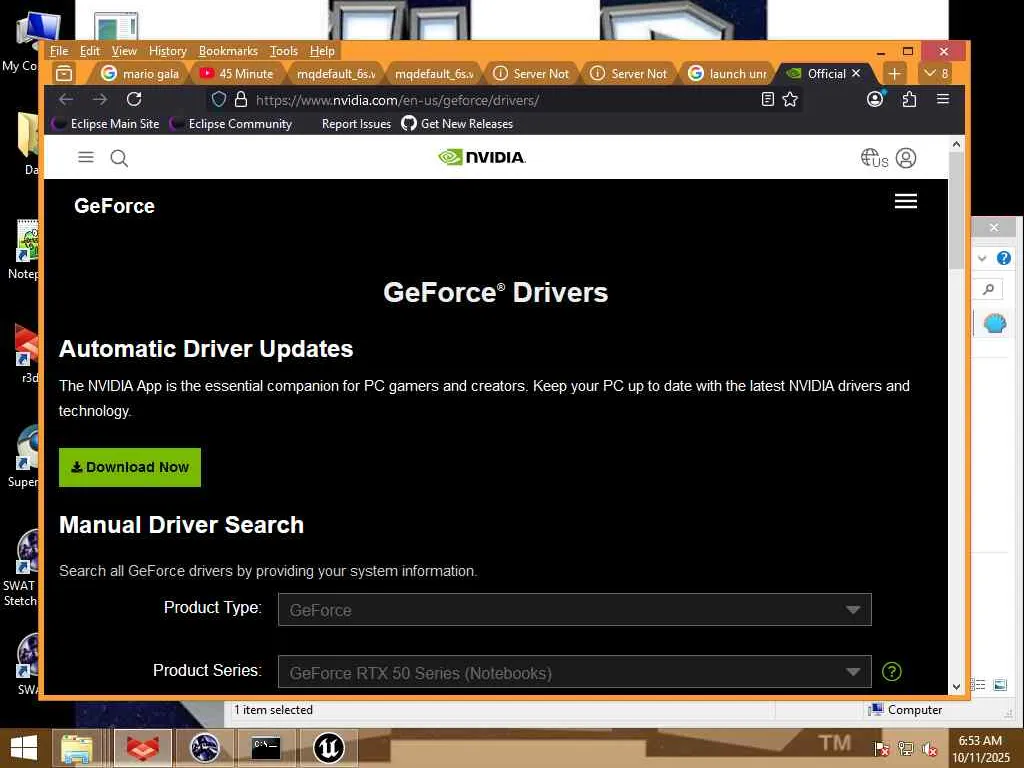The height and width of the screenshot is (768, 1024).
Task: Open NVIDIA account login icon
Action: pyautogui.click(x=906, y=158)
